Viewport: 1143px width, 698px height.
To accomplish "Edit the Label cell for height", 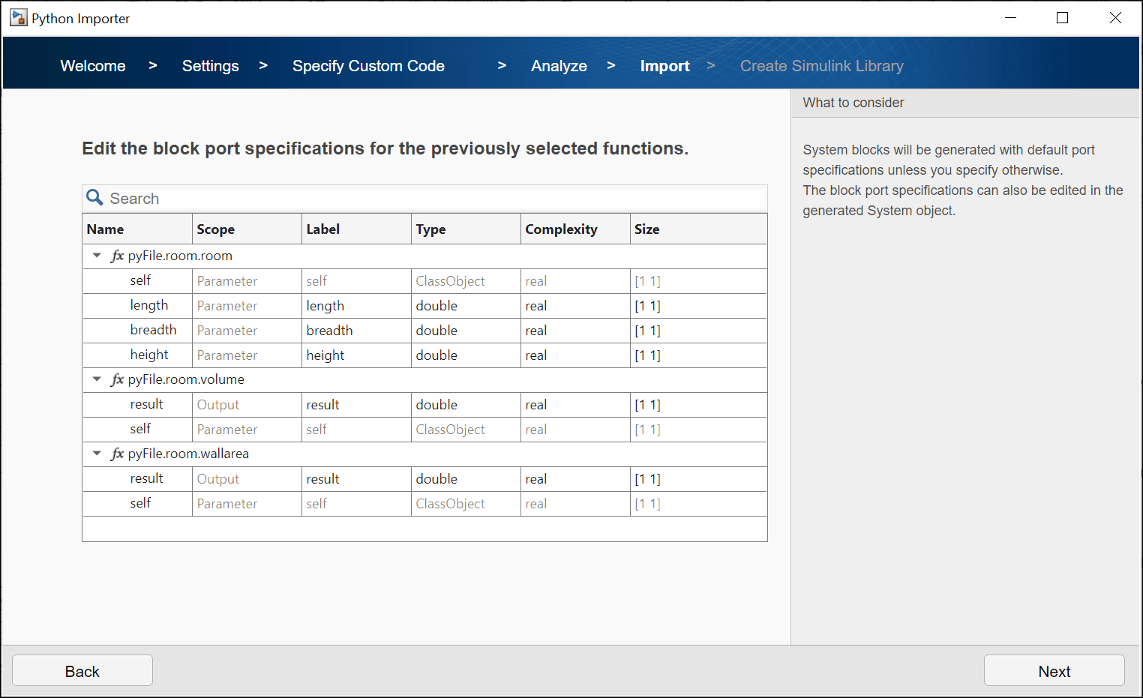I will pyautogui.click(x=356, y=355).
